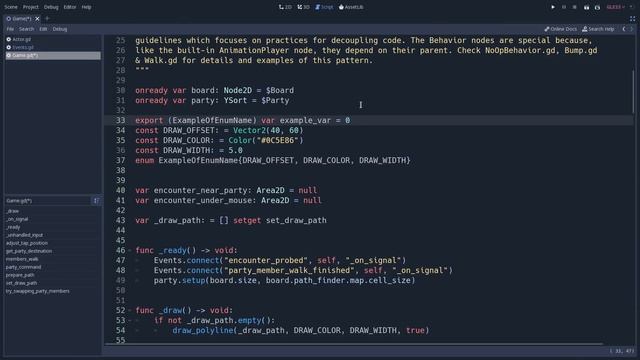Play the project
Screen dimensions: 640x360
click(x=553, y=7)
